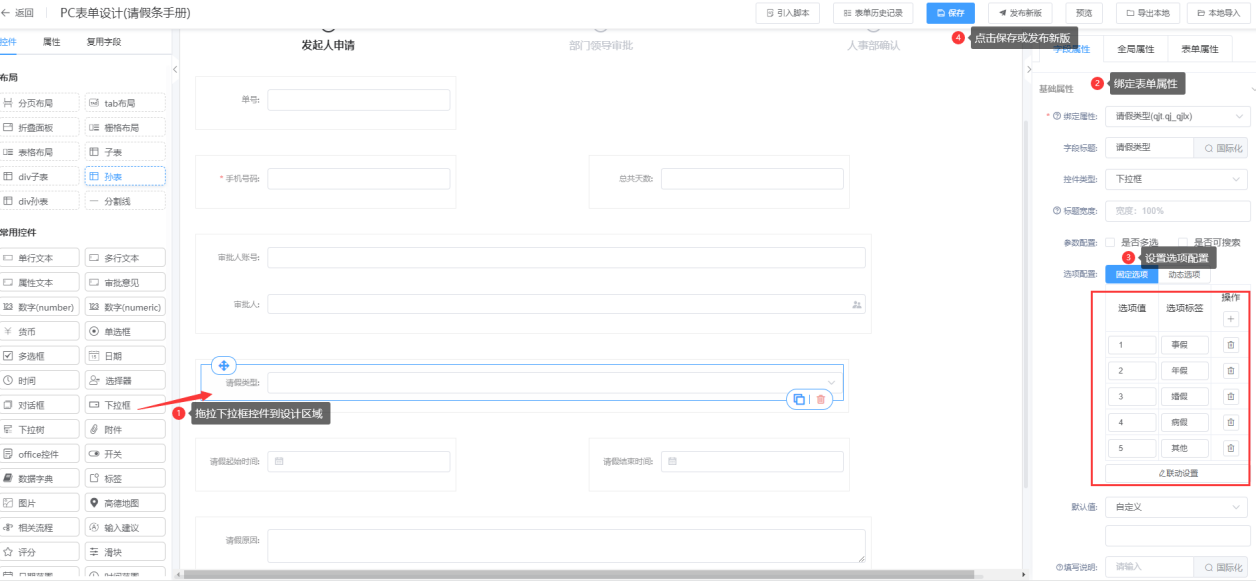Switch to the 全局属性 tab
1256x583 pixels.
click(1135, 49)
